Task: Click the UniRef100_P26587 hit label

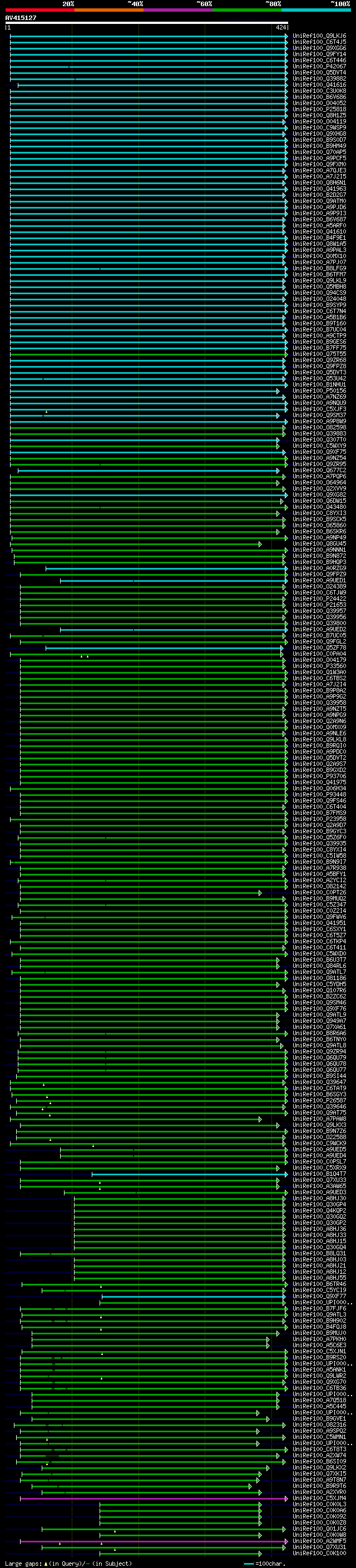Action: pos(319,1100)
